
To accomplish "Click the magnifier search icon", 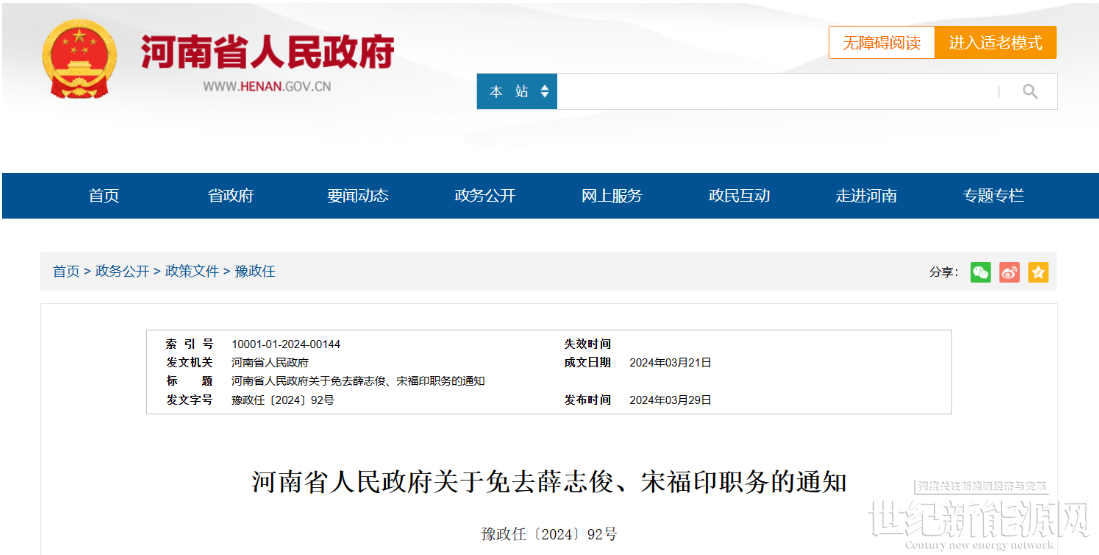I will point(1030,92).
